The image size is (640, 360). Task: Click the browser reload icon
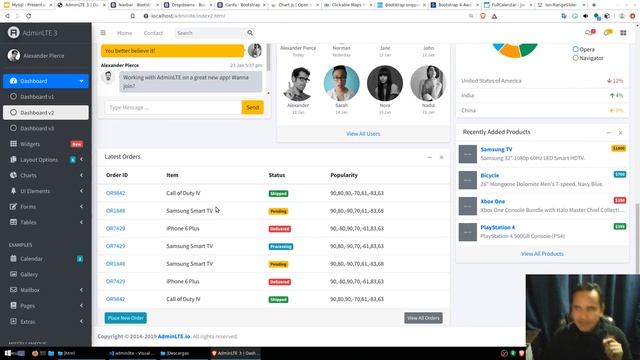pos(28,16)
